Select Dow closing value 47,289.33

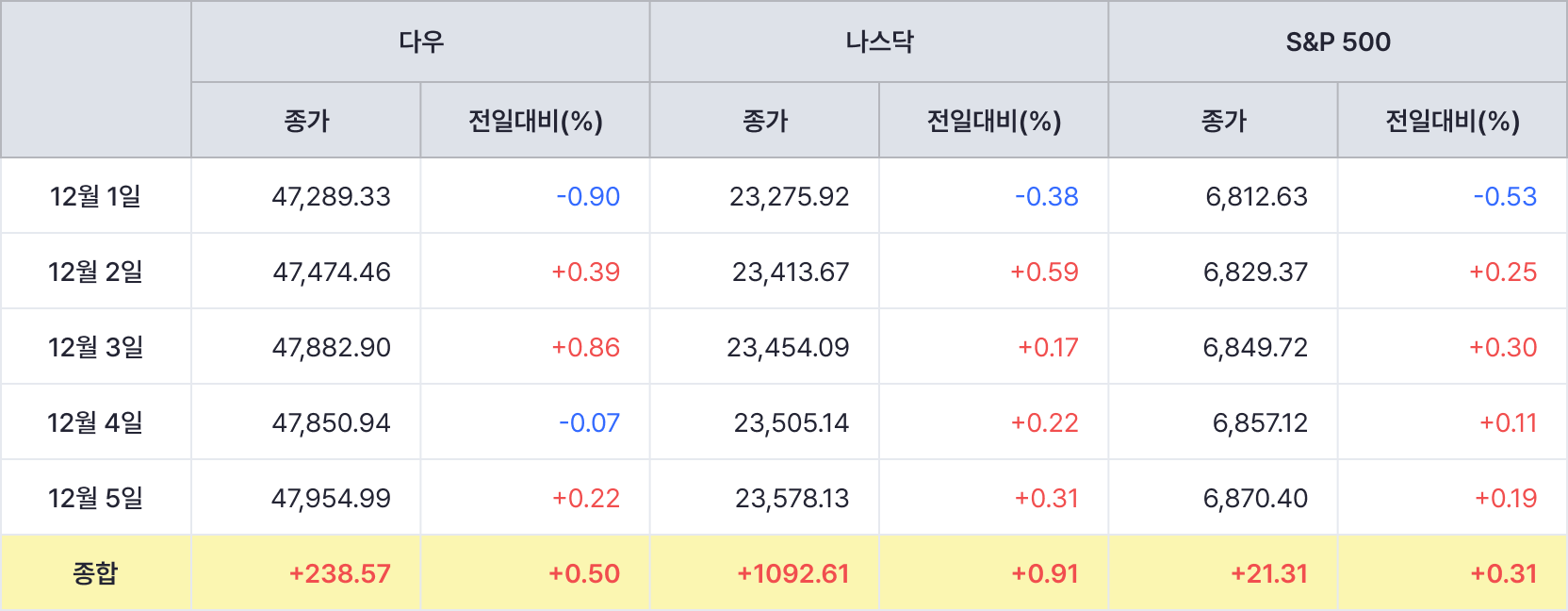pos(331,196)
